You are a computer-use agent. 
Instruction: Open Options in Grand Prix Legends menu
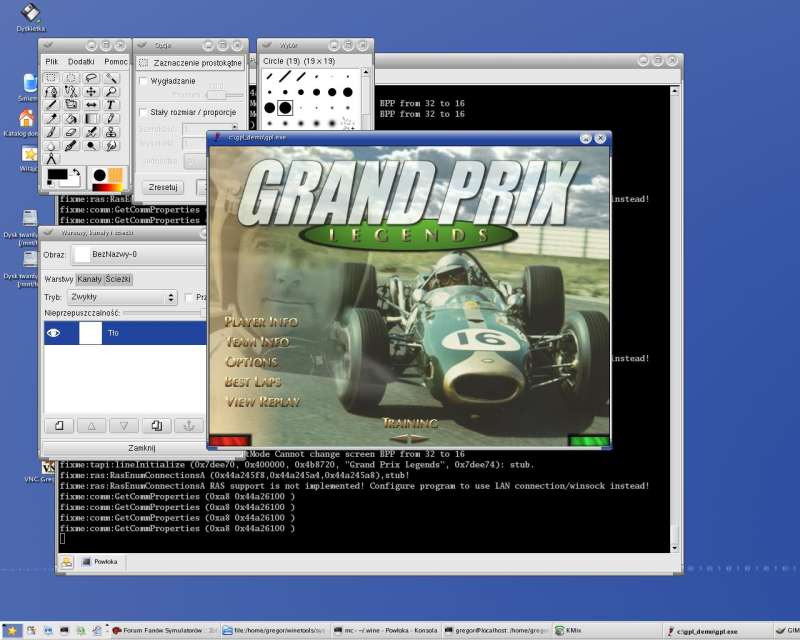click(x=252, y=362)
